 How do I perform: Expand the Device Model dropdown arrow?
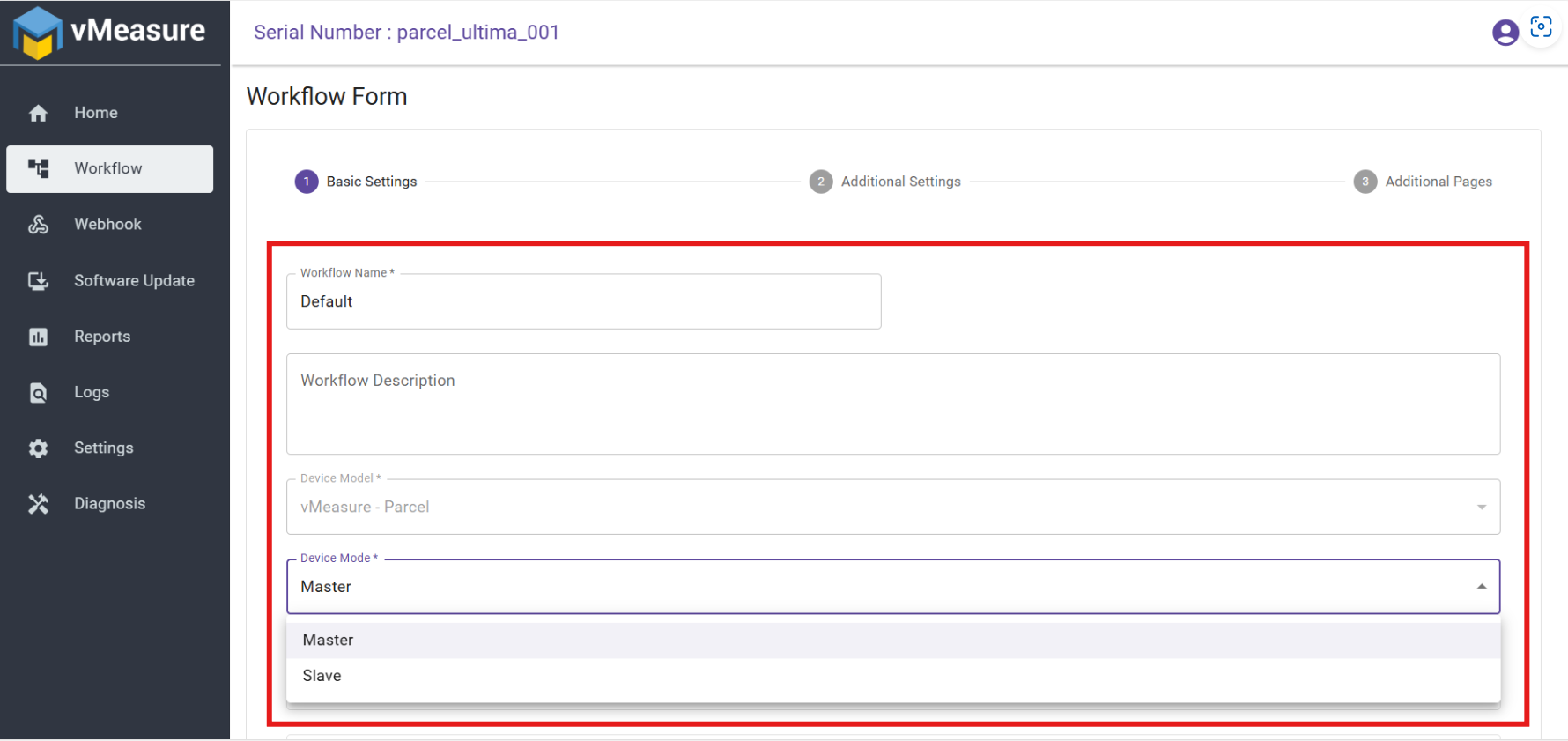pos(1482,507)
